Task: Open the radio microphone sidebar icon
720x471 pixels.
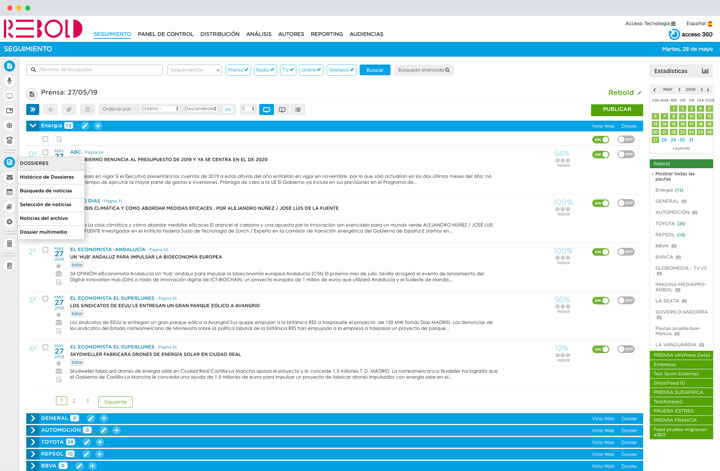Action: pyautogui.click(x=9, y=81)
